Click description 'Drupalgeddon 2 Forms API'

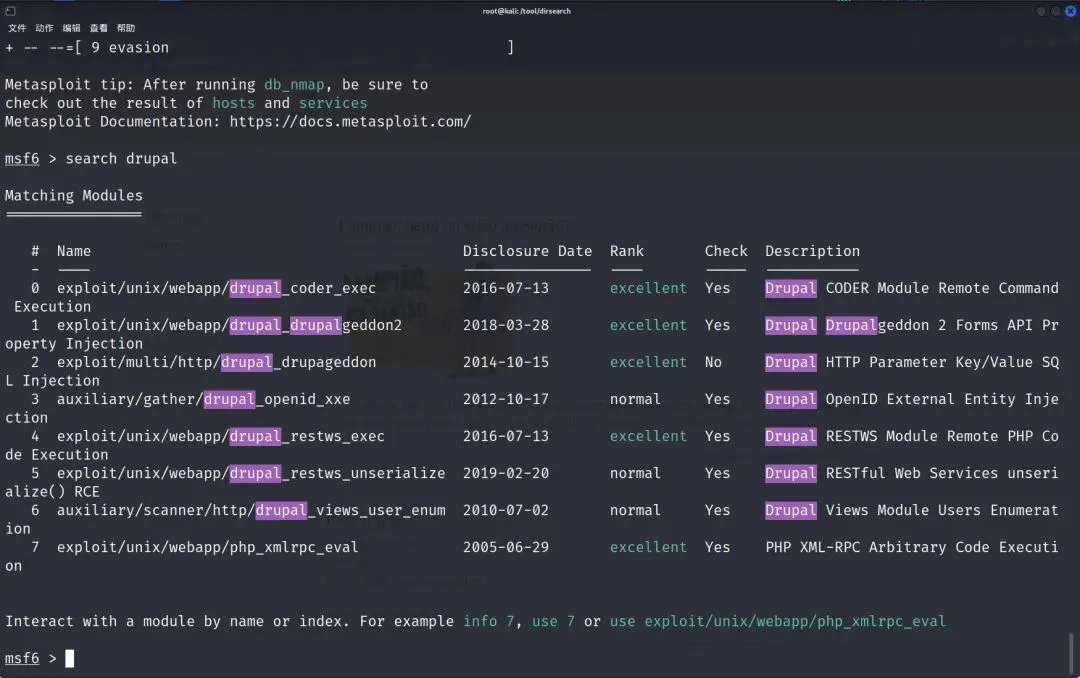pyautogui.click(x=929, y=325)
